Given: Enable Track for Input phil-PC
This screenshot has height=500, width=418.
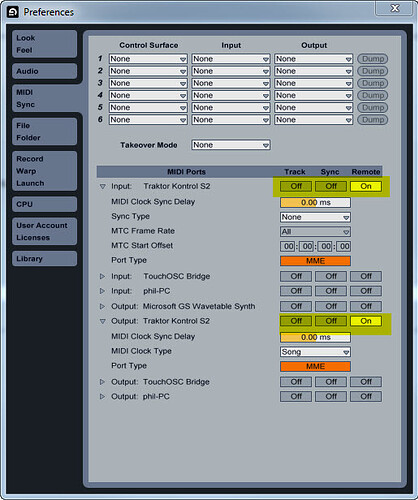Looking at the screenshot, I should point(296,291).
